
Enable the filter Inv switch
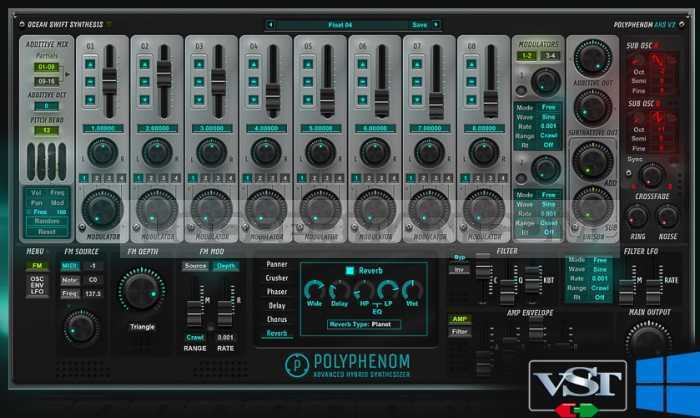(x=459, y=269)
